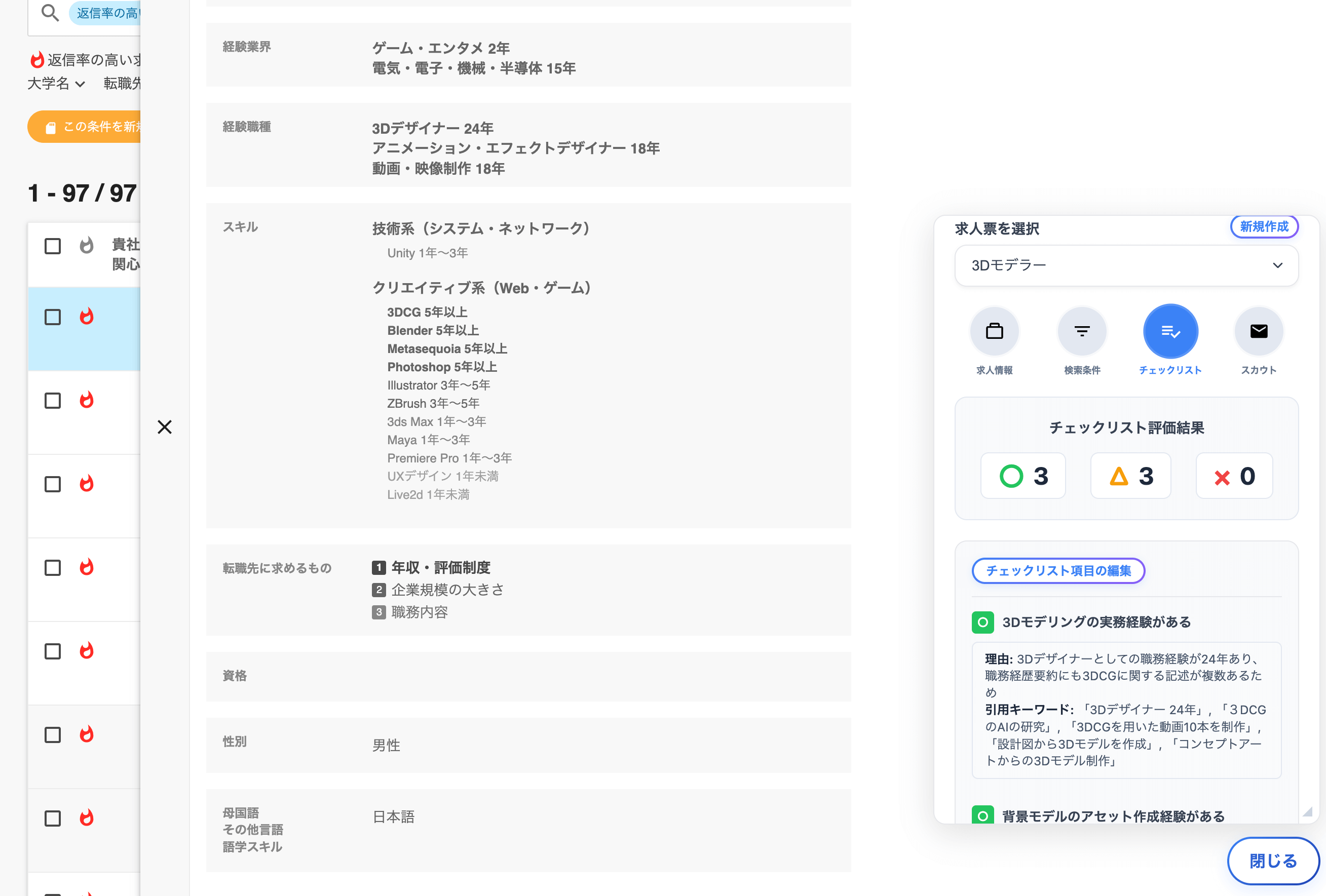Click the red cross count 0 result
The width and height of the screenshot is (1326, 896).
[x=1234, y=476]
